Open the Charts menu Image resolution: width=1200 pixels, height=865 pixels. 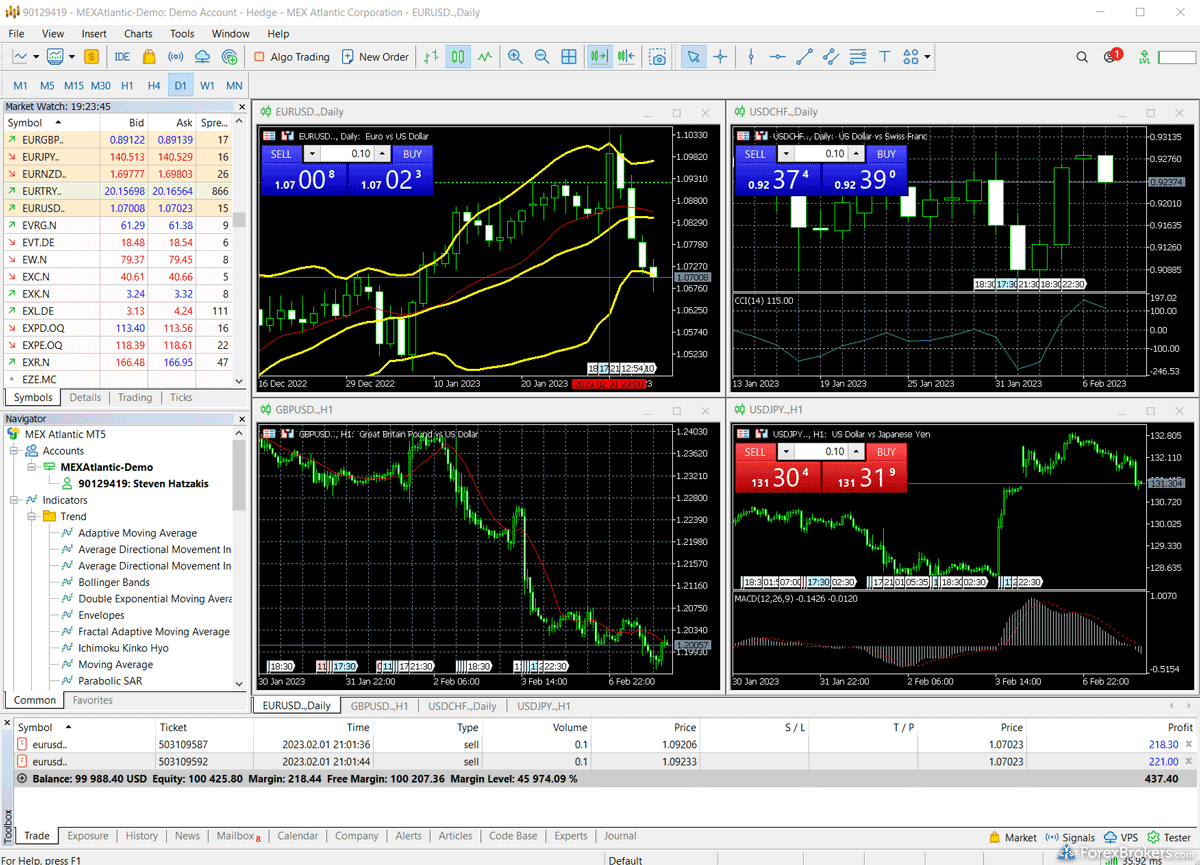coord(138,33)
